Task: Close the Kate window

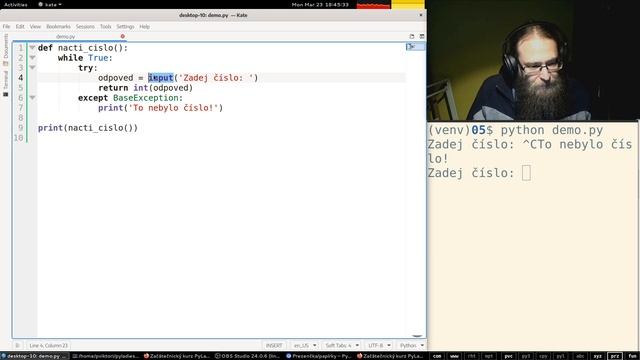Action: tap(421, 15)
